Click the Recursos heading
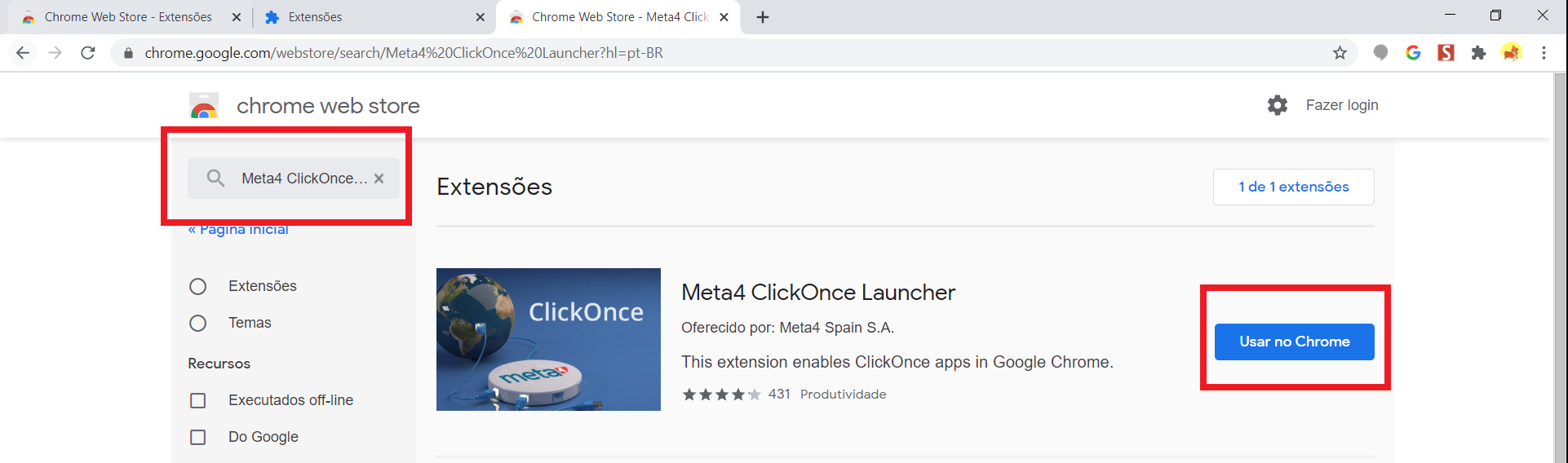 [219, 364]
